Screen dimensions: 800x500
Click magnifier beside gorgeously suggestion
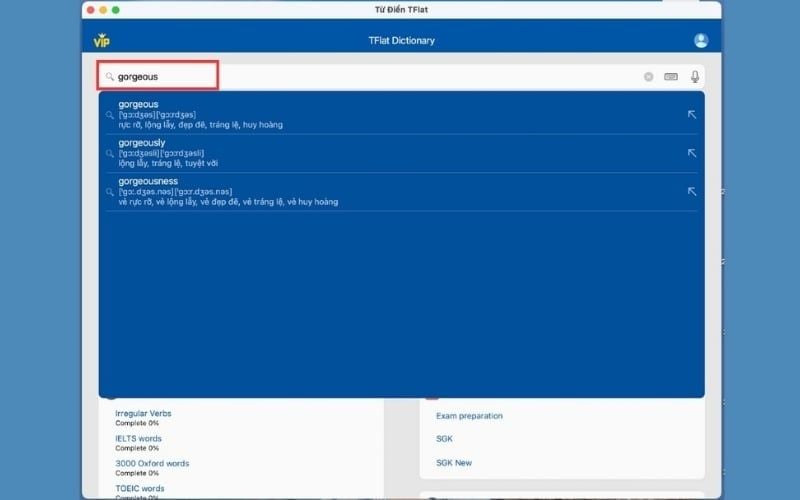110,154
